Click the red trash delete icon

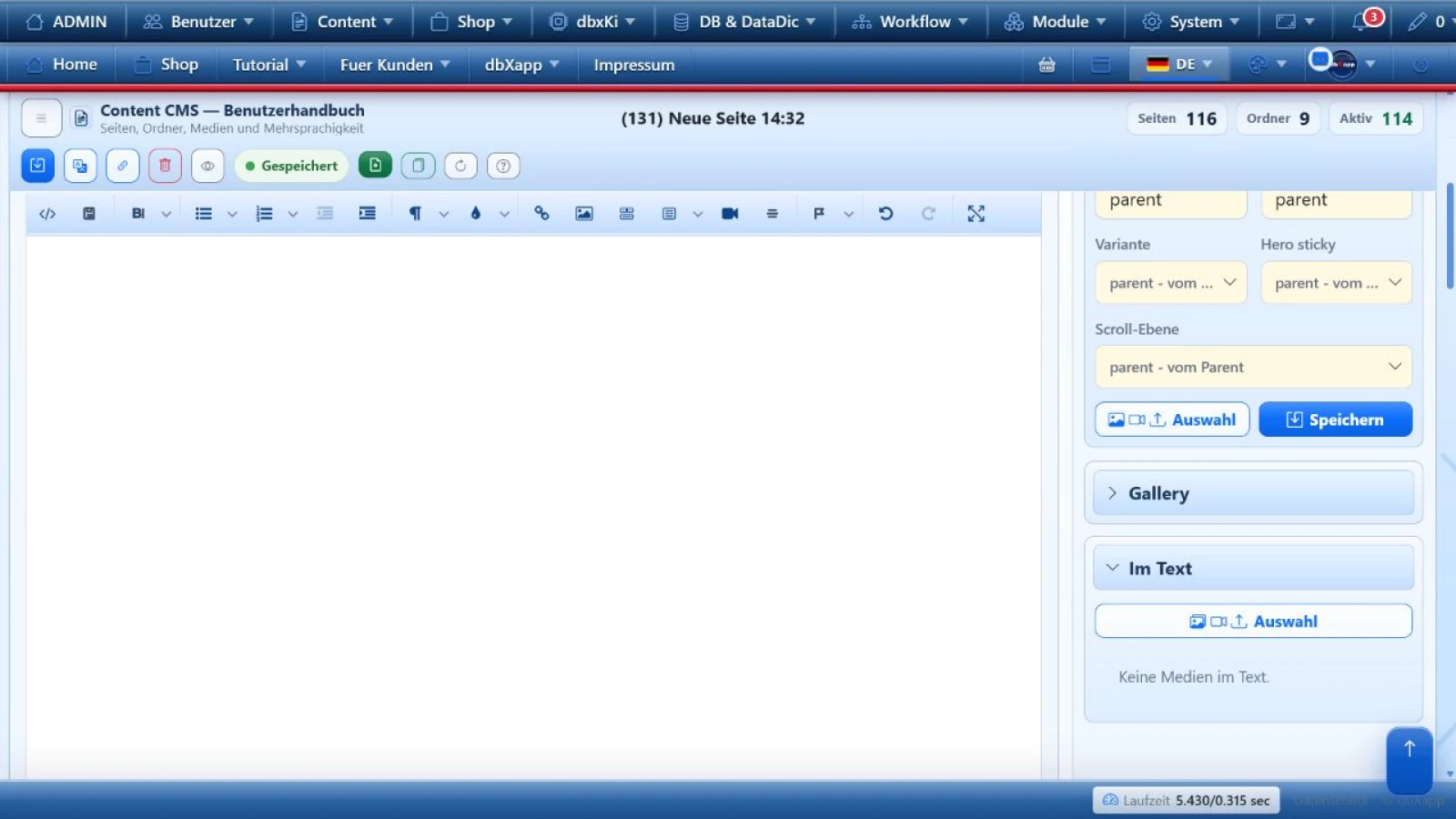(165, 166)
